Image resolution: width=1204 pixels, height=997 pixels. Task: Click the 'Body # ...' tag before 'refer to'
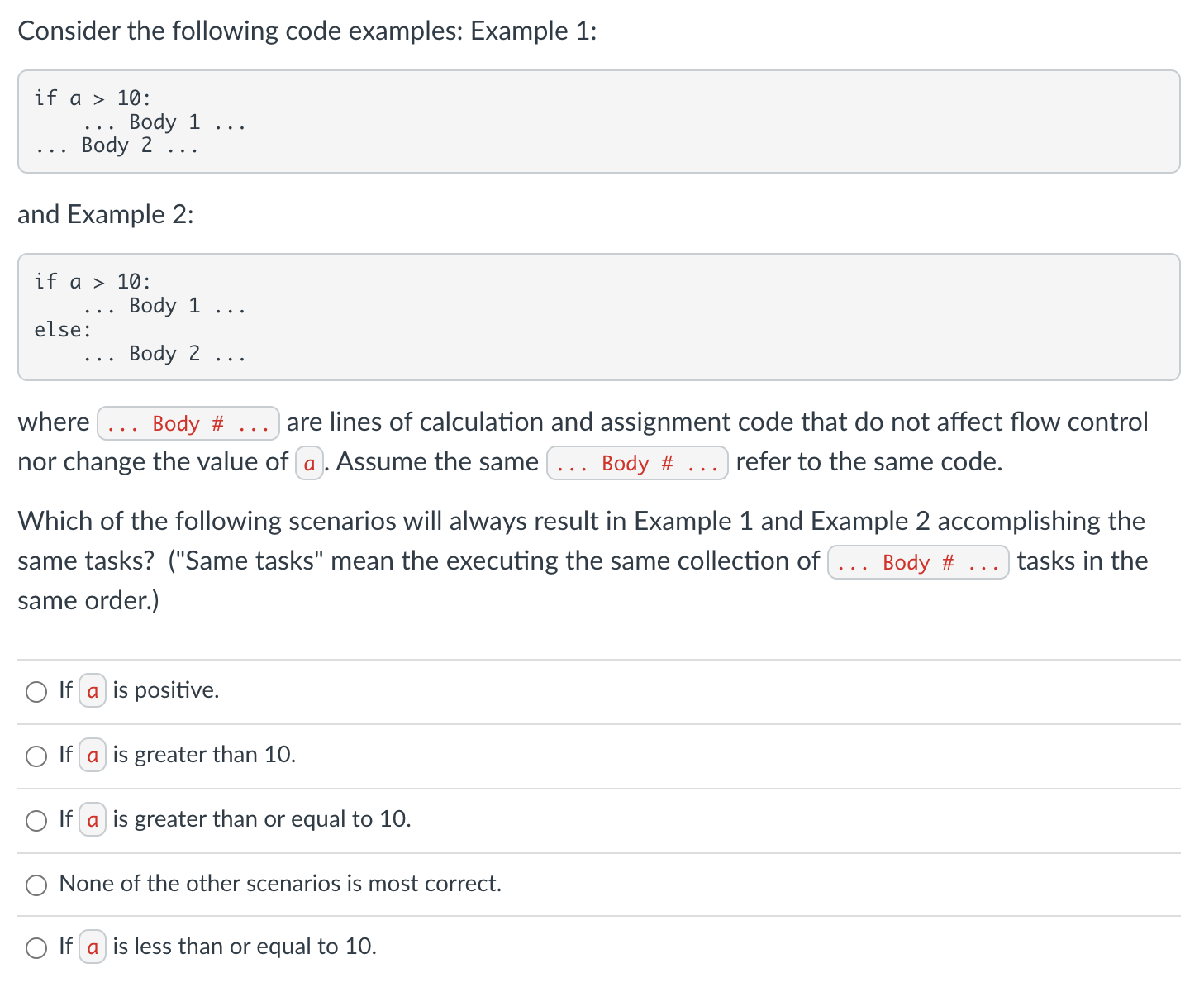pyautogui.click(x=637, y=463)
